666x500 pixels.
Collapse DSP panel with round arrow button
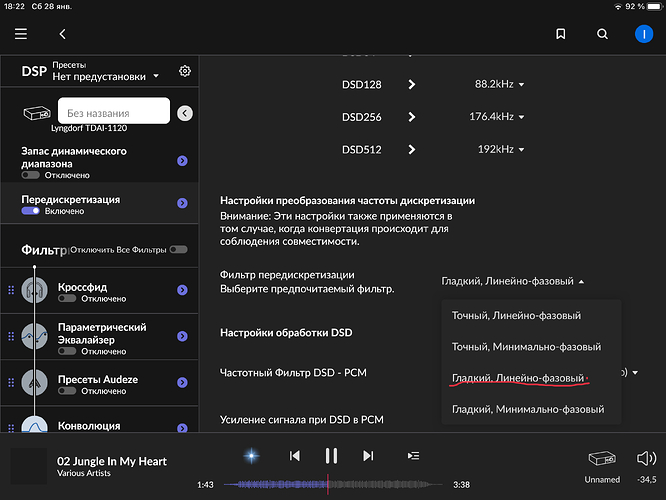point(185,113)
